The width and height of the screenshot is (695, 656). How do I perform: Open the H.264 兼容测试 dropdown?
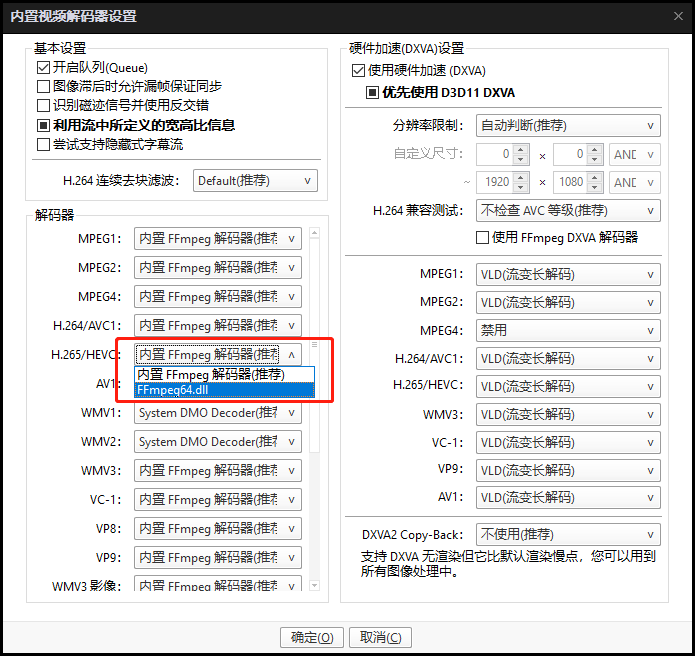(x=567, y=210)
